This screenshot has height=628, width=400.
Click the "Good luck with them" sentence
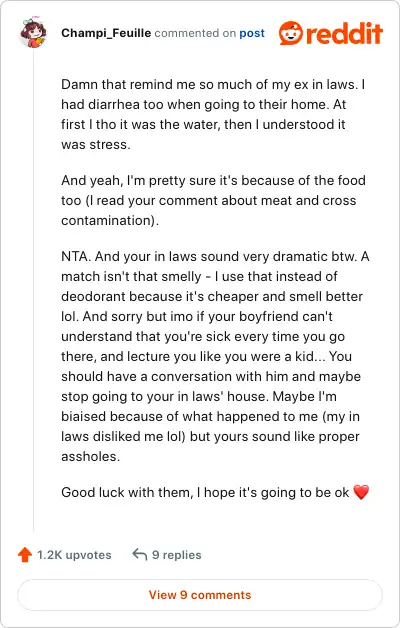click(x=205, y=492)
